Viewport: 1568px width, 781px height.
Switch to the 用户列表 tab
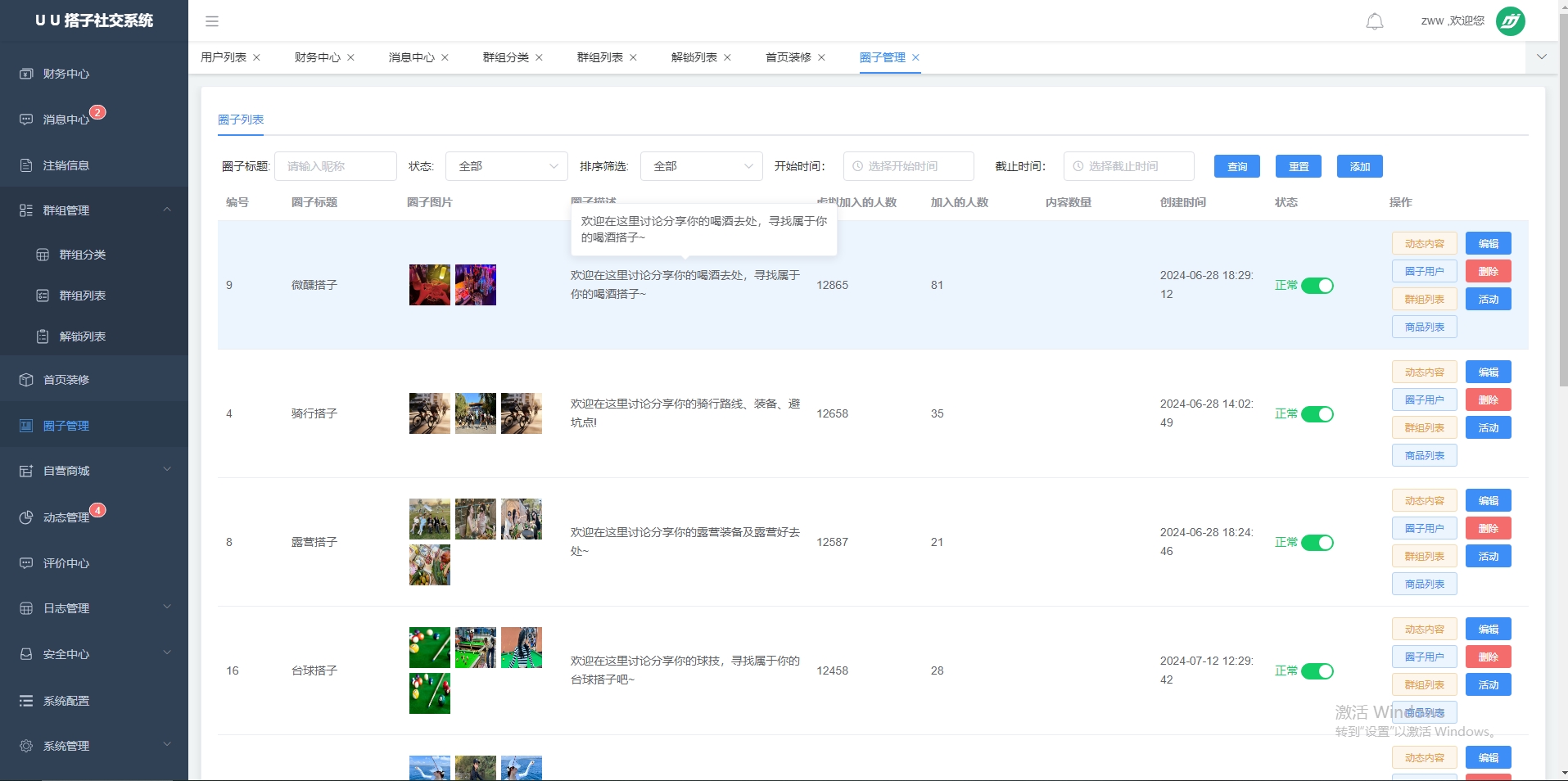click(224, 57)
